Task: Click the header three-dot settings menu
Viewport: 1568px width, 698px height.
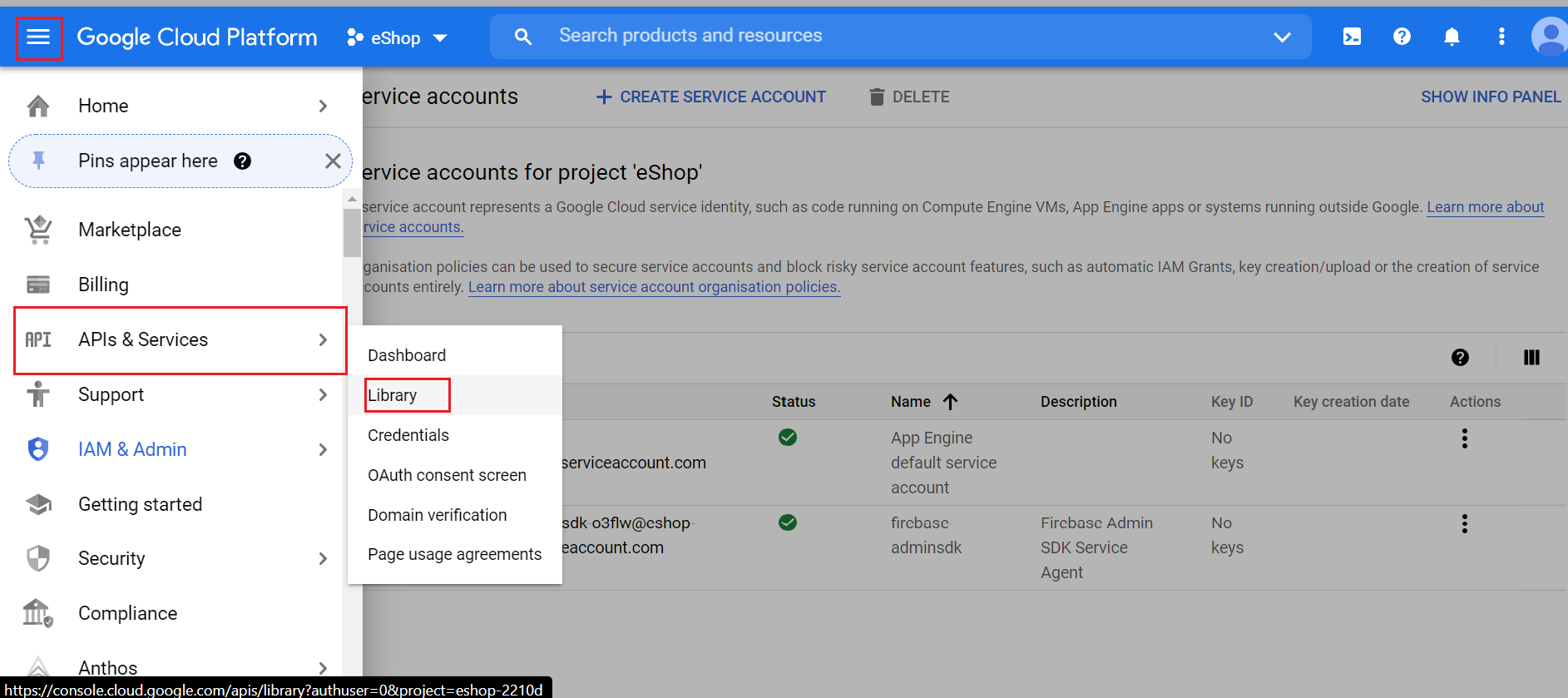Action: [x=1501, y=37]
